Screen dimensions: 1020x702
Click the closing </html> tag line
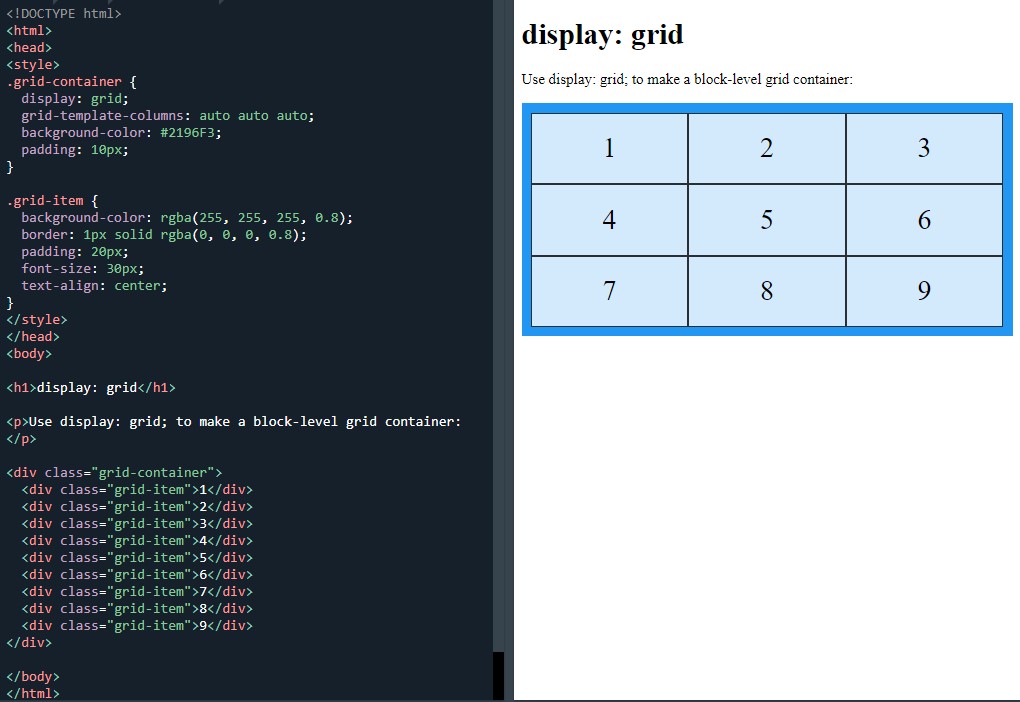pyautogui.click(x=33, y=694)
